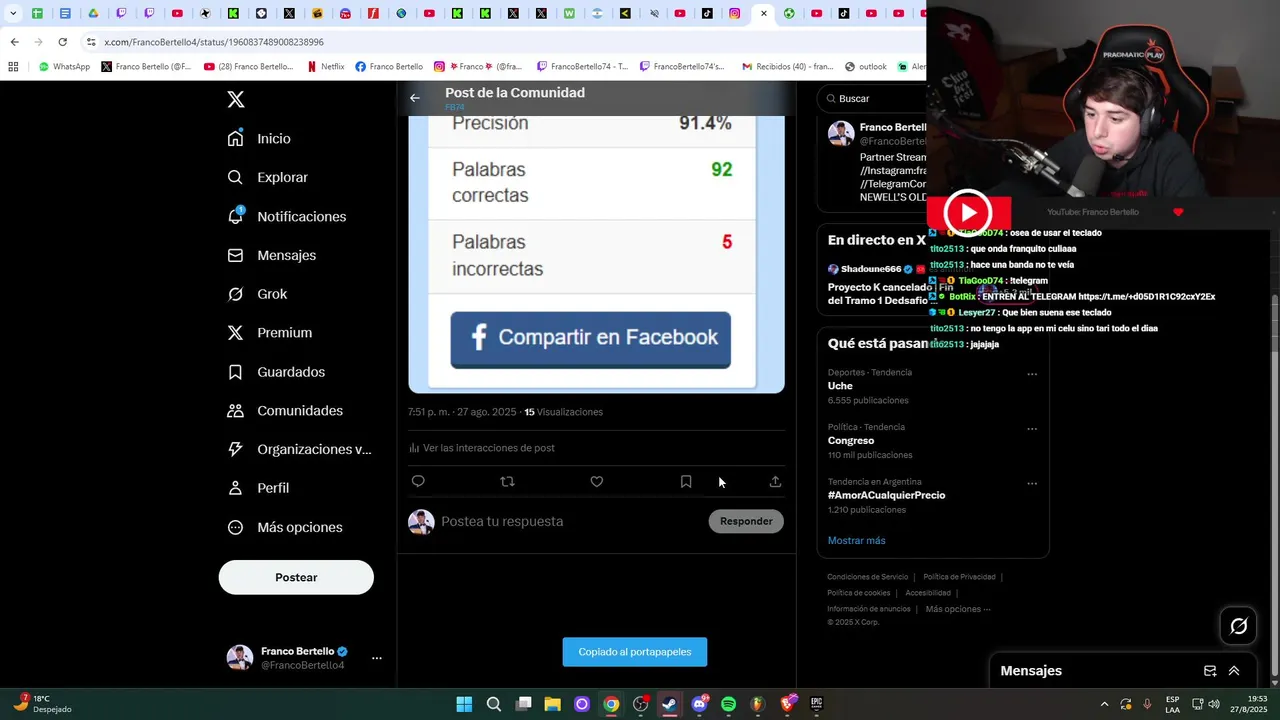Open Ver las interacciones de post
This screenshot has height=720, width=1280.
[x=482, y=448]
